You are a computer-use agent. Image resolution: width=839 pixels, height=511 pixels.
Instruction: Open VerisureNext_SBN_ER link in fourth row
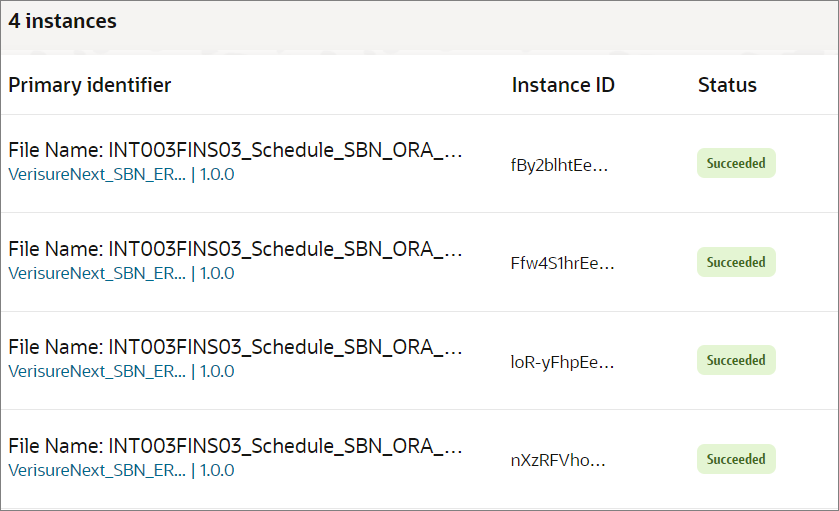(x=97, y=470)
